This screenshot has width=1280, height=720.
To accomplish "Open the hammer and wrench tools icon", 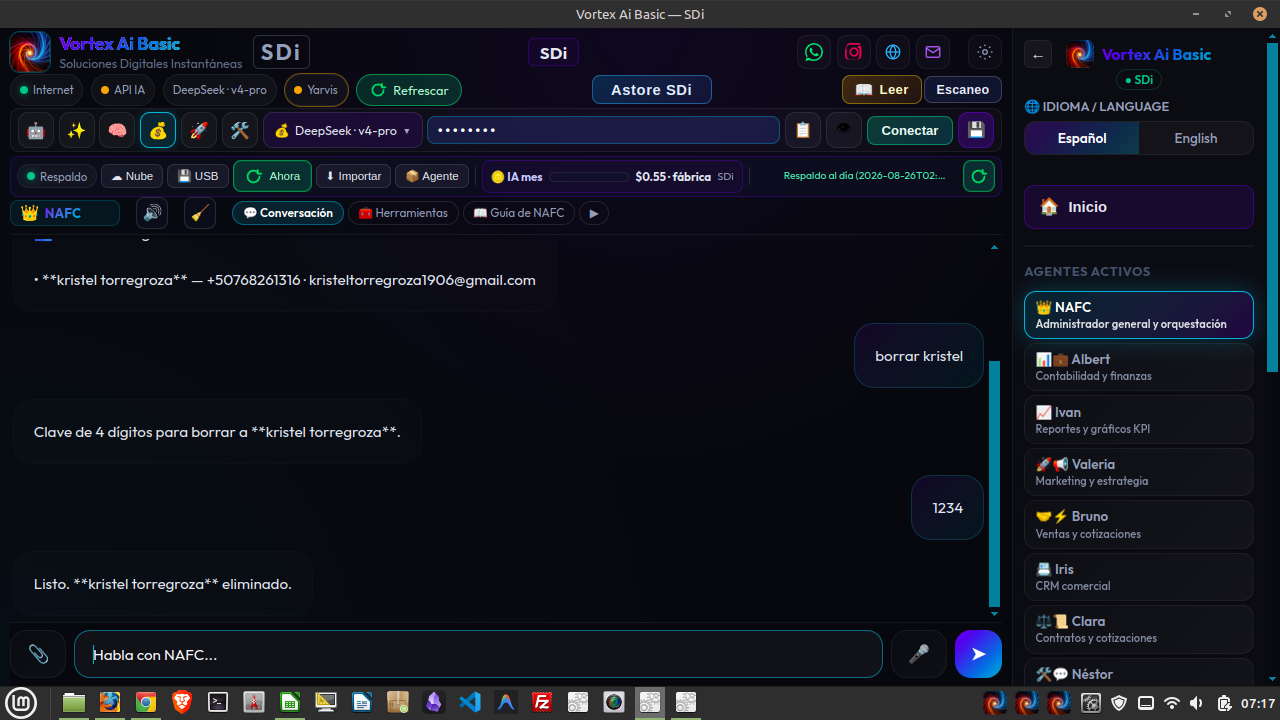I will pyautogui.click(x=239, y=130).
